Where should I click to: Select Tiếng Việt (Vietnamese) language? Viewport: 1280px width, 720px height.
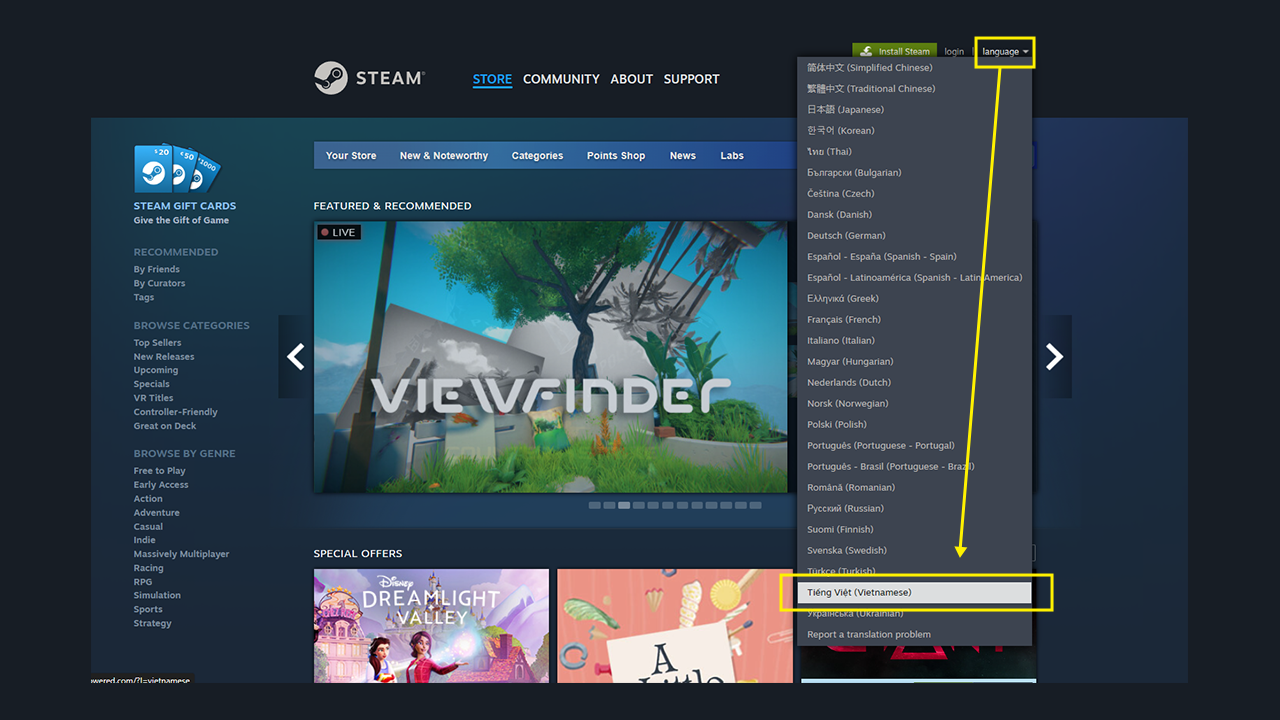coord(915,593)
